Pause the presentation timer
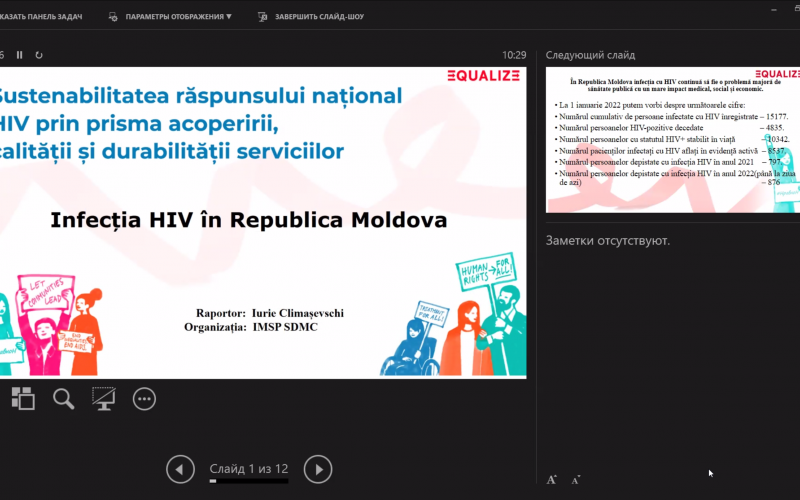Viewport: 800px width, 500px height. point(19,55)
